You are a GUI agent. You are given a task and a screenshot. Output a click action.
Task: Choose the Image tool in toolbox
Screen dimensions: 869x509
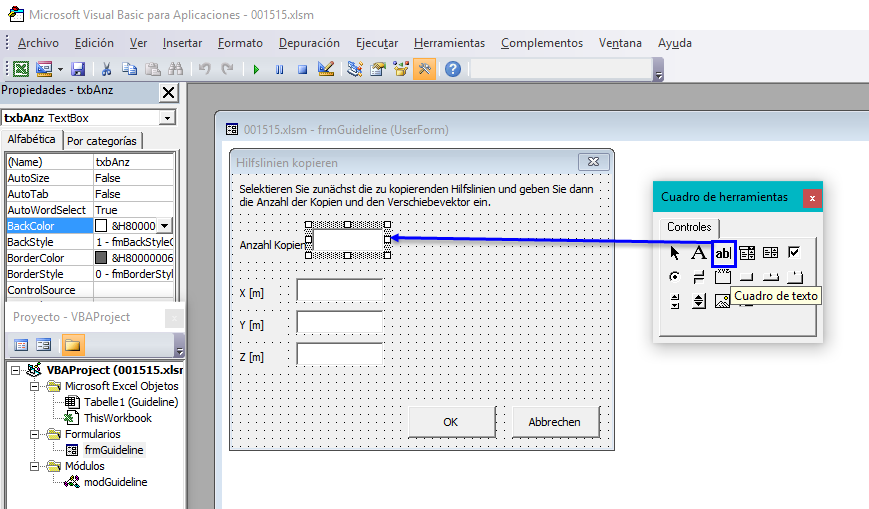pos(722,301)
